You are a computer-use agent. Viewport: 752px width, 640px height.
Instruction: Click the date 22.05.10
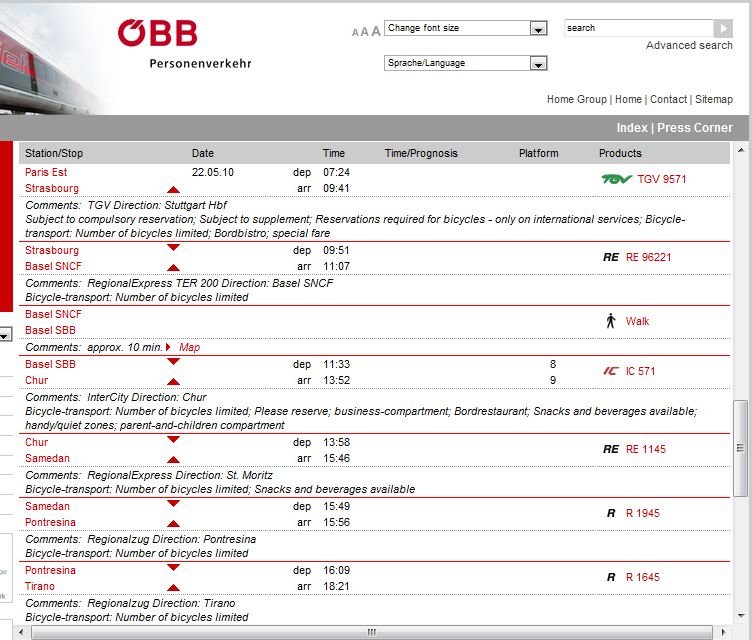click(x=213, y=172)
